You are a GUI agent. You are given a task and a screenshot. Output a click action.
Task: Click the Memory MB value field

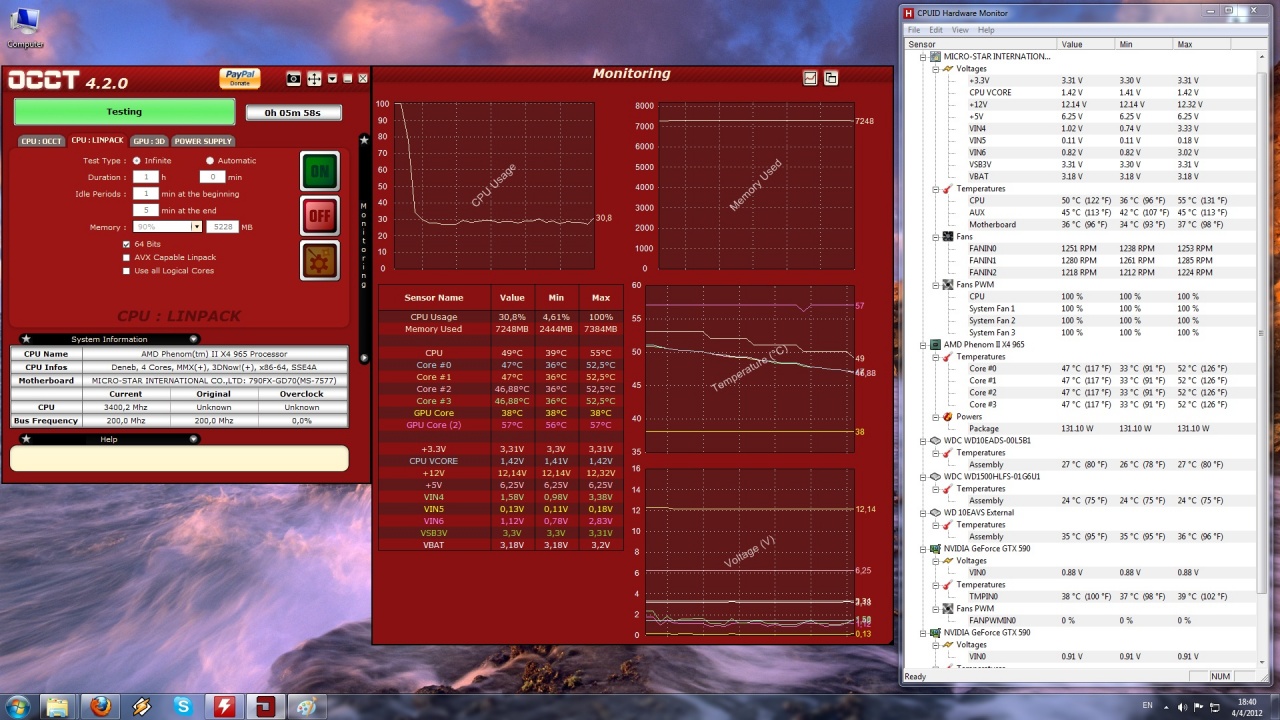[x=223, y=227]
